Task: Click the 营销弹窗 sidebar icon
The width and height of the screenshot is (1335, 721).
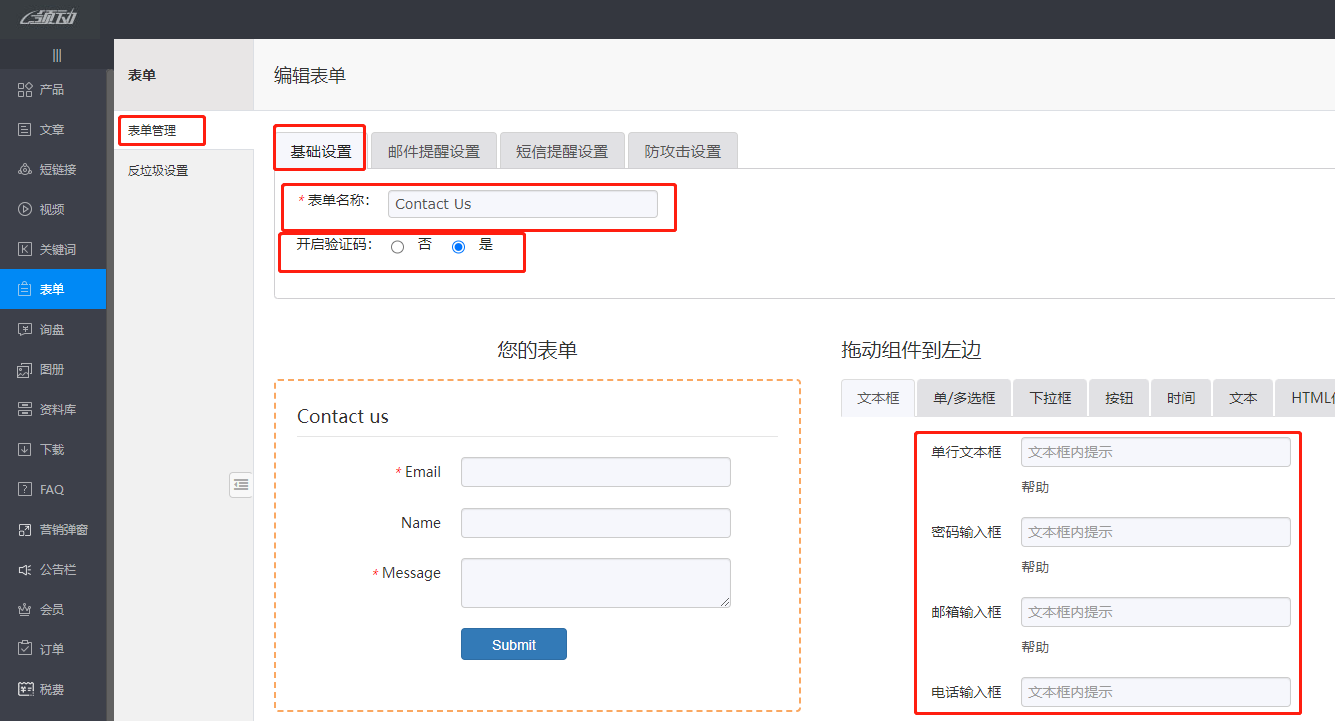Action: click(x=26, y=530)
